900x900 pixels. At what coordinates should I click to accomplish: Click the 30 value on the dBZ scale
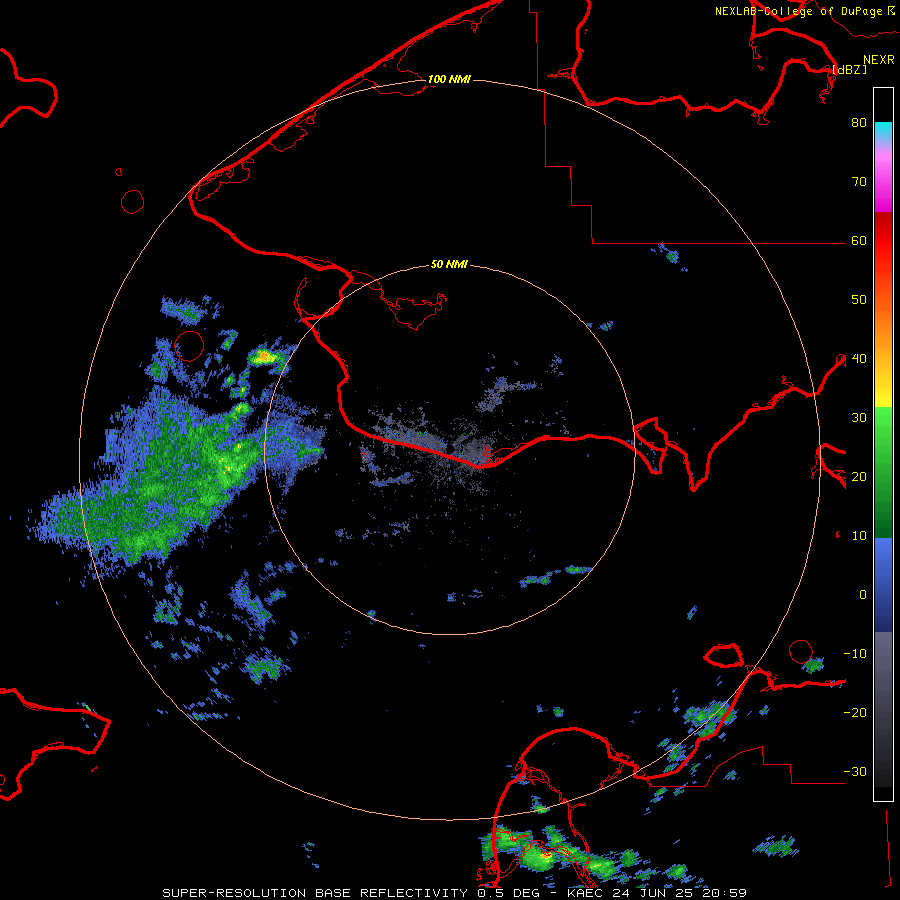click(859, 418)
